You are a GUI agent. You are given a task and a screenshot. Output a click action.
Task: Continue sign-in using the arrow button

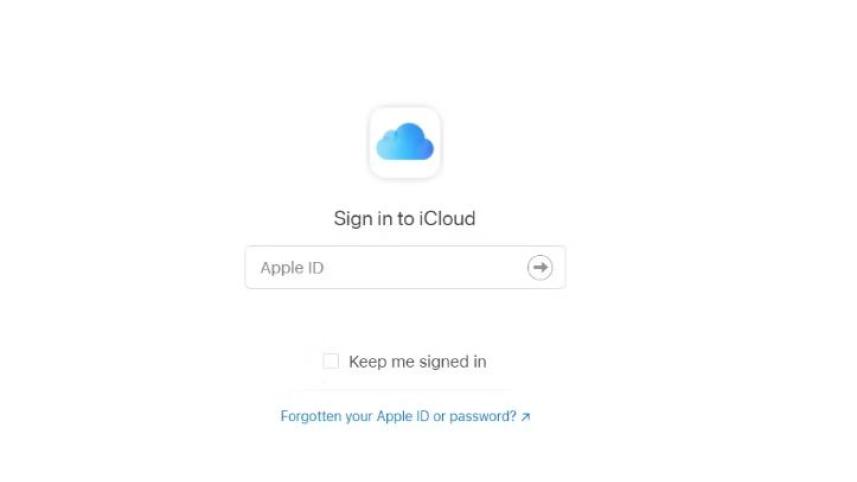click(540, 267)
